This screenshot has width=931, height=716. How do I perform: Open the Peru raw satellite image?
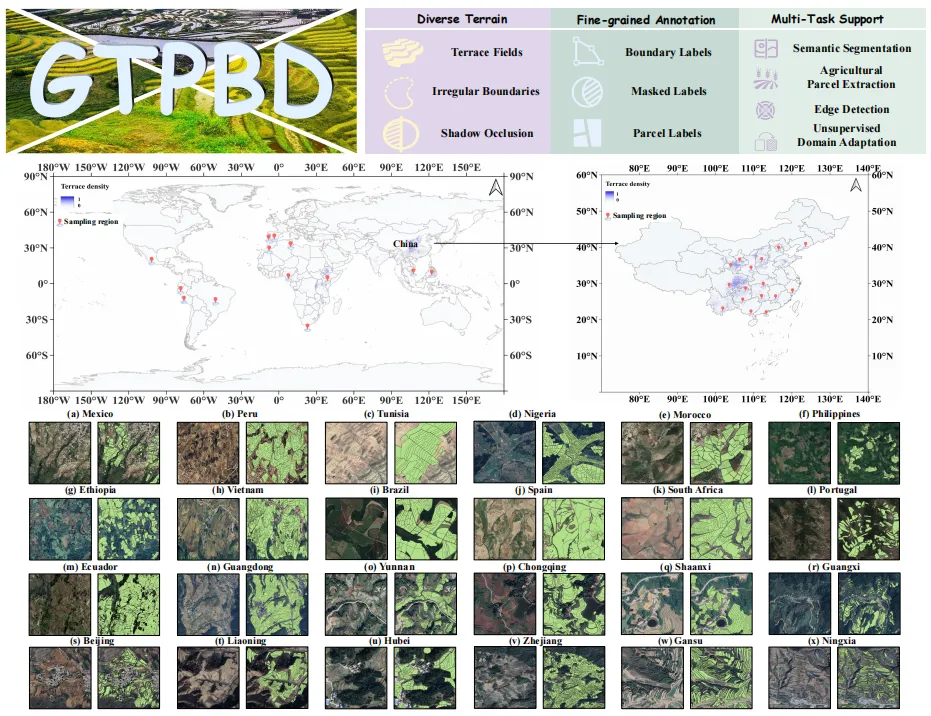click(208, 452)
